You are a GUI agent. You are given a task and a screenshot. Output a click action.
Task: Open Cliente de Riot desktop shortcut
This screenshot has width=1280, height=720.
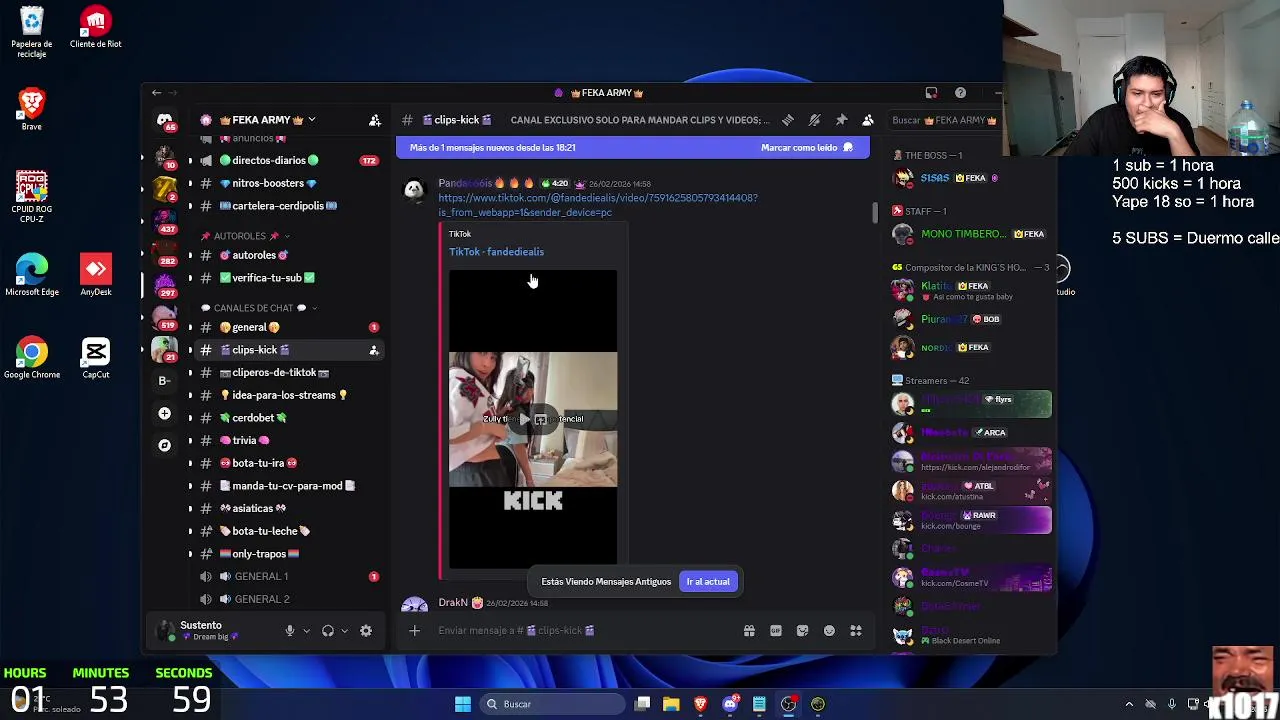point(96,27)
